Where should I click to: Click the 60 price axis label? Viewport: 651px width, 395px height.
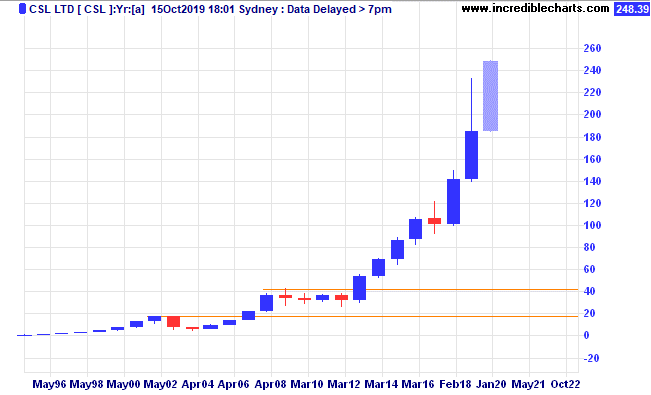[589, 269]
